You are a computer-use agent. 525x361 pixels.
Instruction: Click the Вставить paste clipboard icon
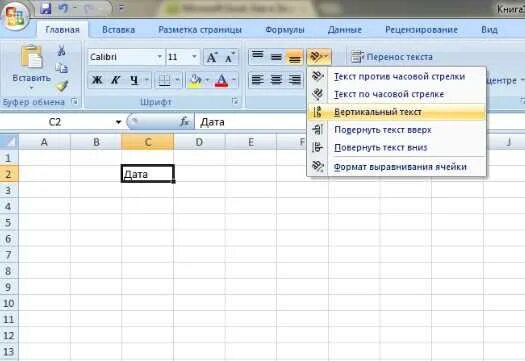31,57
